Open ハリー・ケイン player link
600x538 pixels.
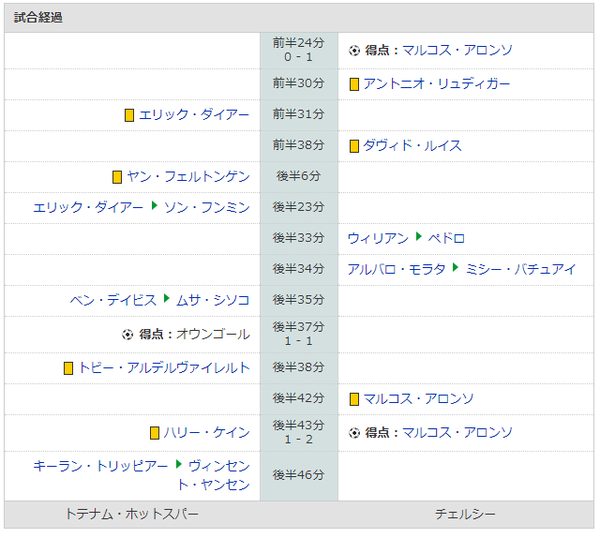click(x=207, y=433)
